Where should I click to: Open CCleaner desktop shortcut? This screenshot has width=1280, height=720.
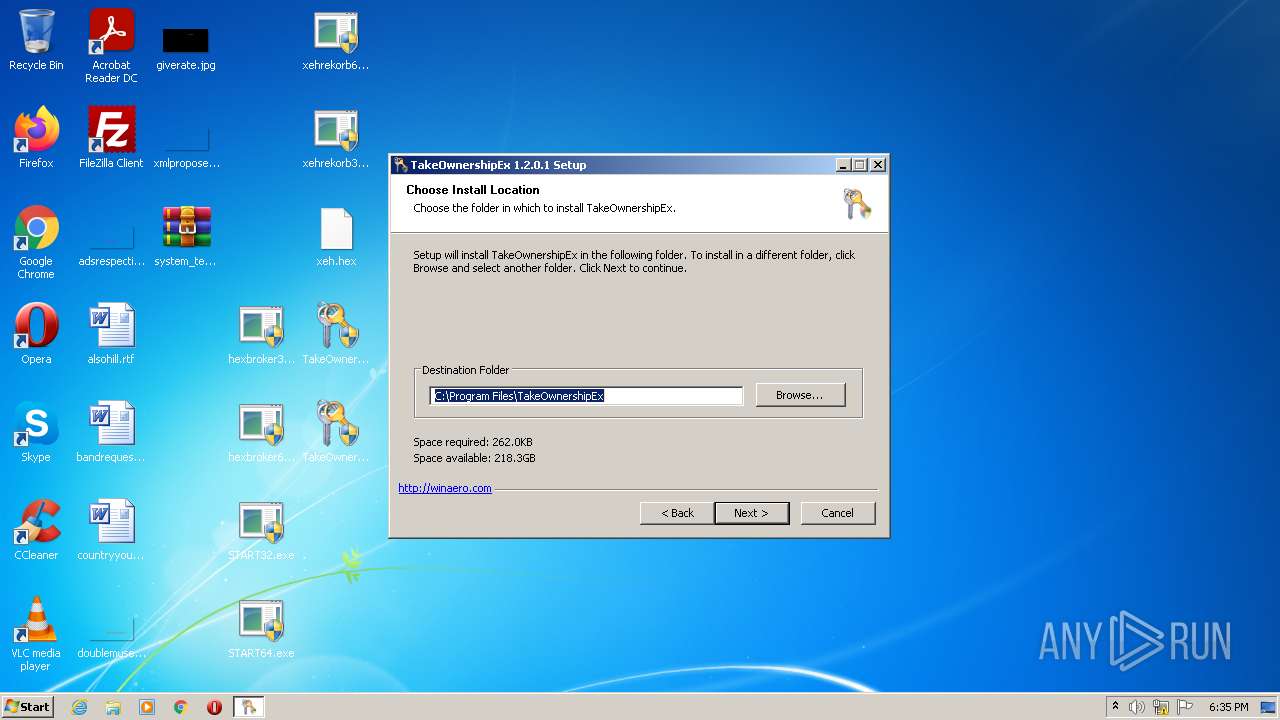click(36, 530)
